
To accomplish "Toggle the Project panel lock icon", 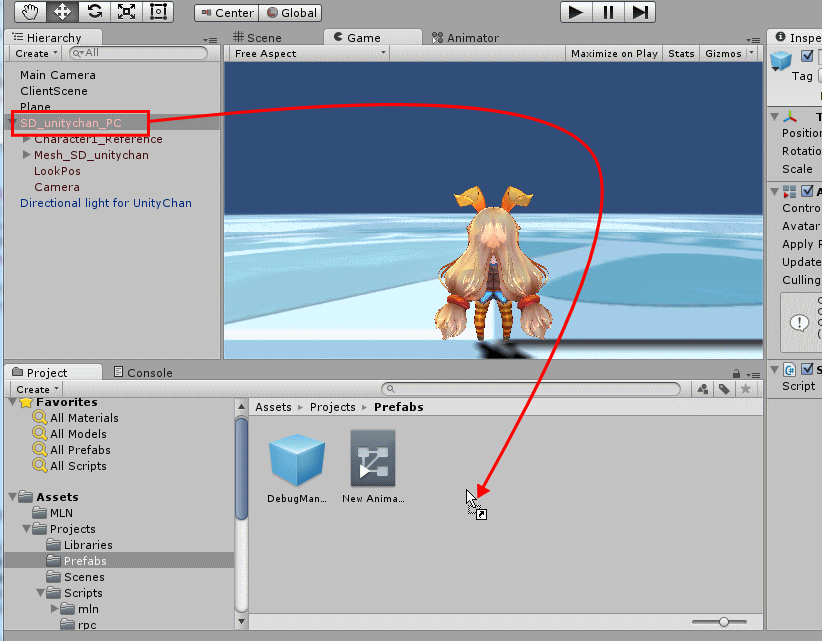I will 737,374.
